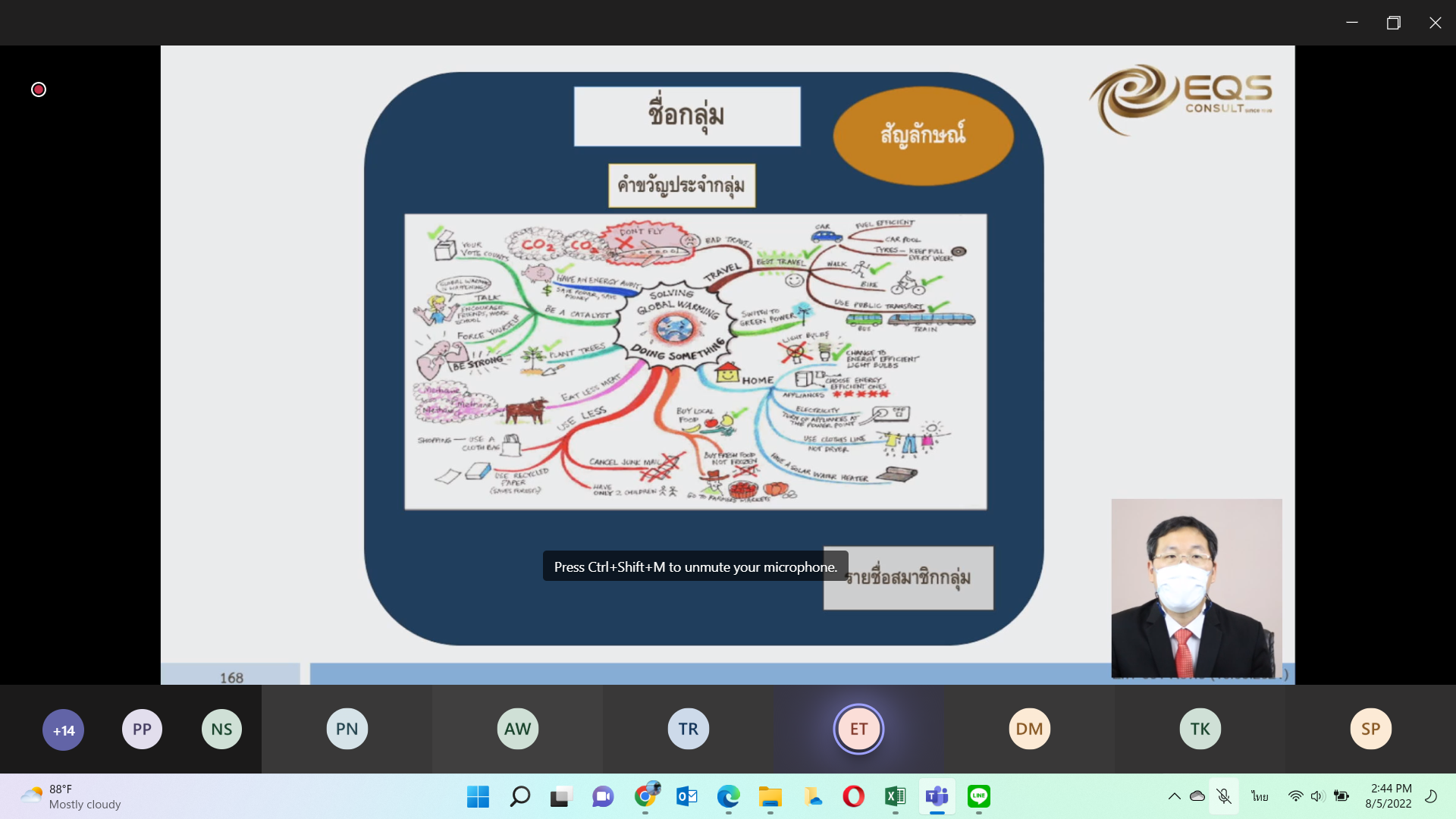Open volume speaker tray icon
The height and width of the screenshot is (819, 1456).
(1318, 796)
